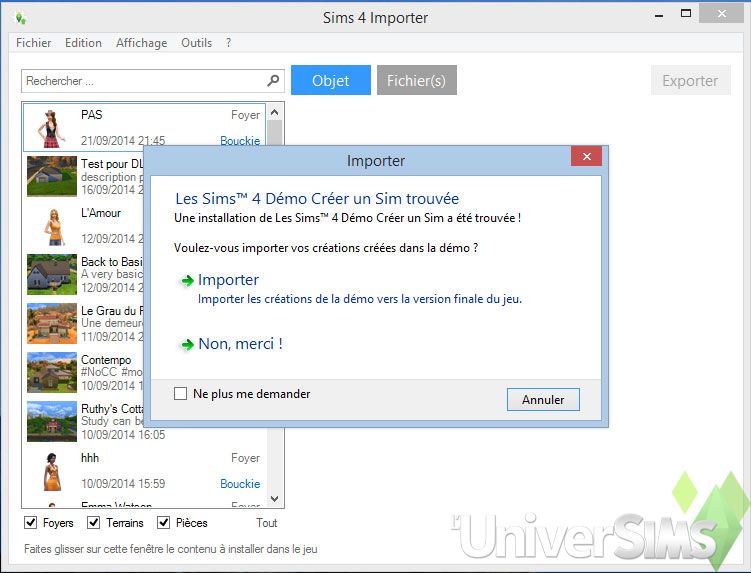Select the hhh sim thumbnail
751x573 pixels.
pyautogui.click(x=52, y=472)
